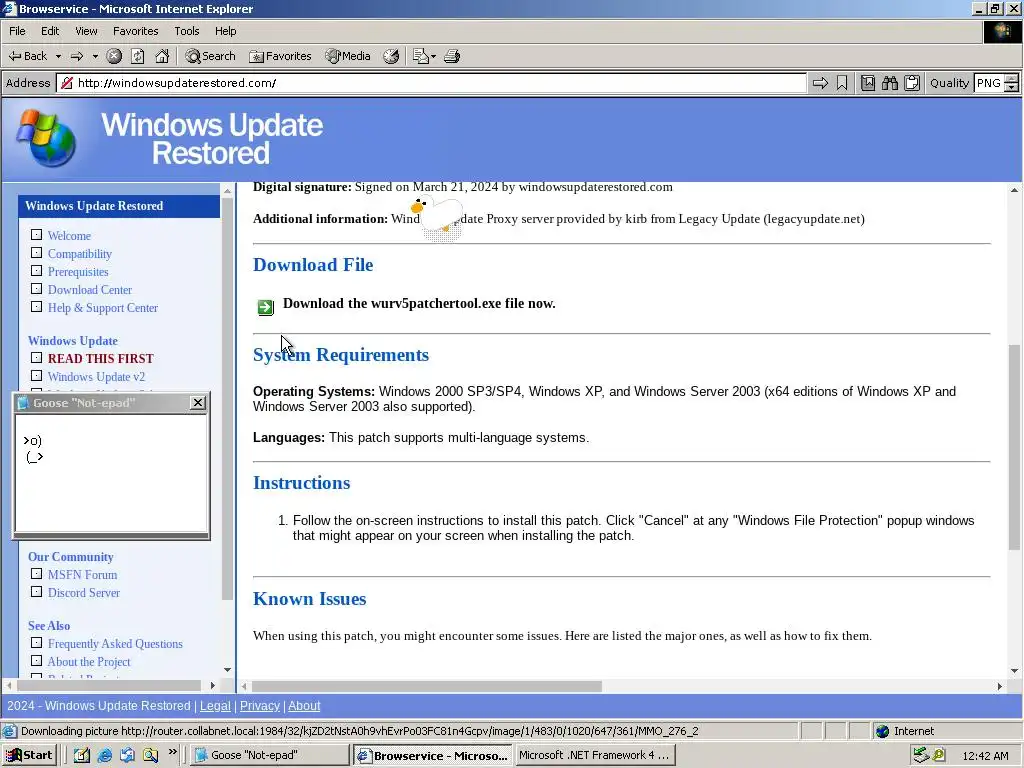1024x768 pixels.
Task: Open the Help menu
Action: (x=225, y=31)
